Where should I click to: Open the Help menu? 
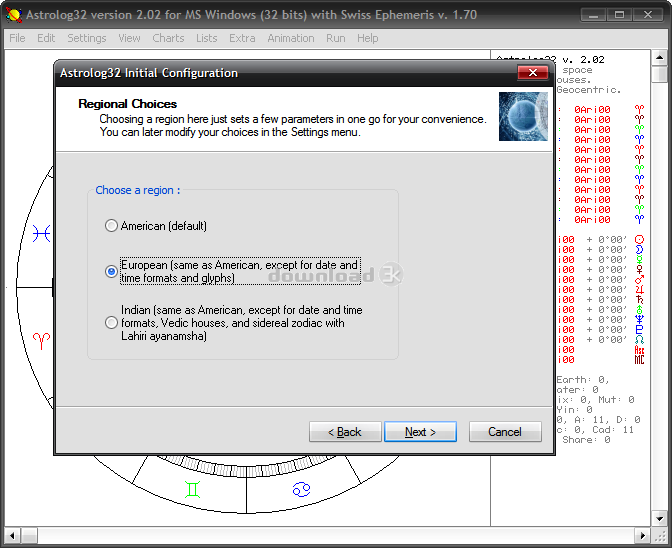(x=368, y=38)
